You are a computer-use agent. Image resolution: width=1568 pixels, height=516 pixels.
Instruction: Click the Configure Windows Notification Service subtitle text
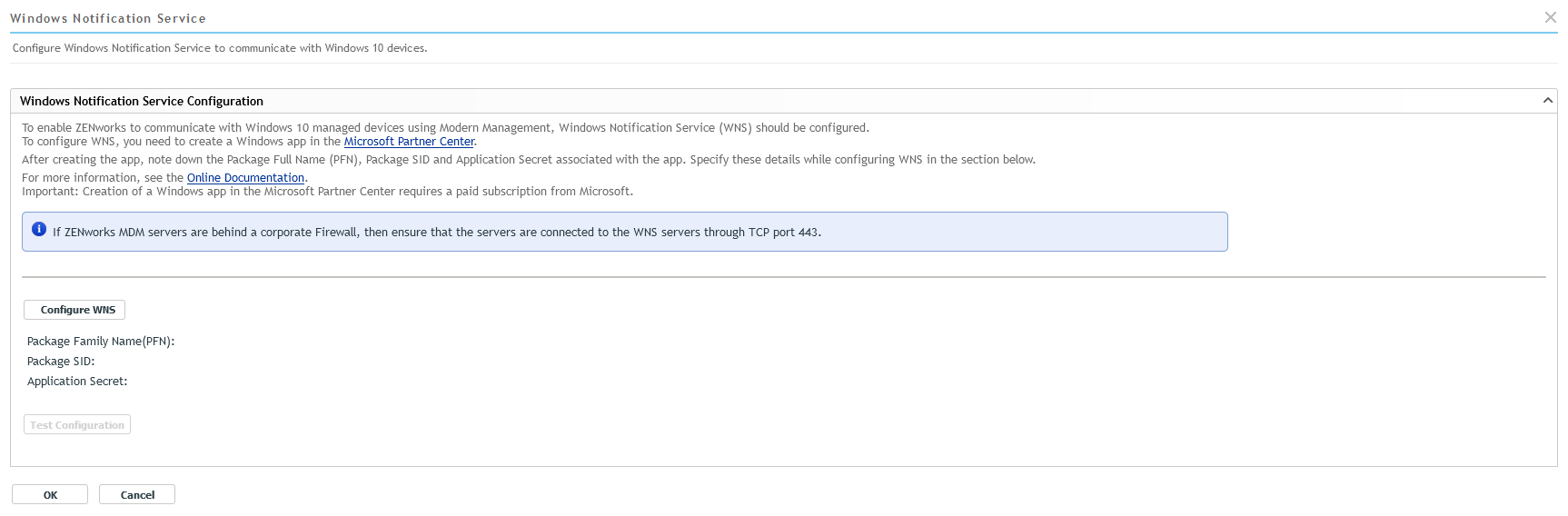[220, 48]
